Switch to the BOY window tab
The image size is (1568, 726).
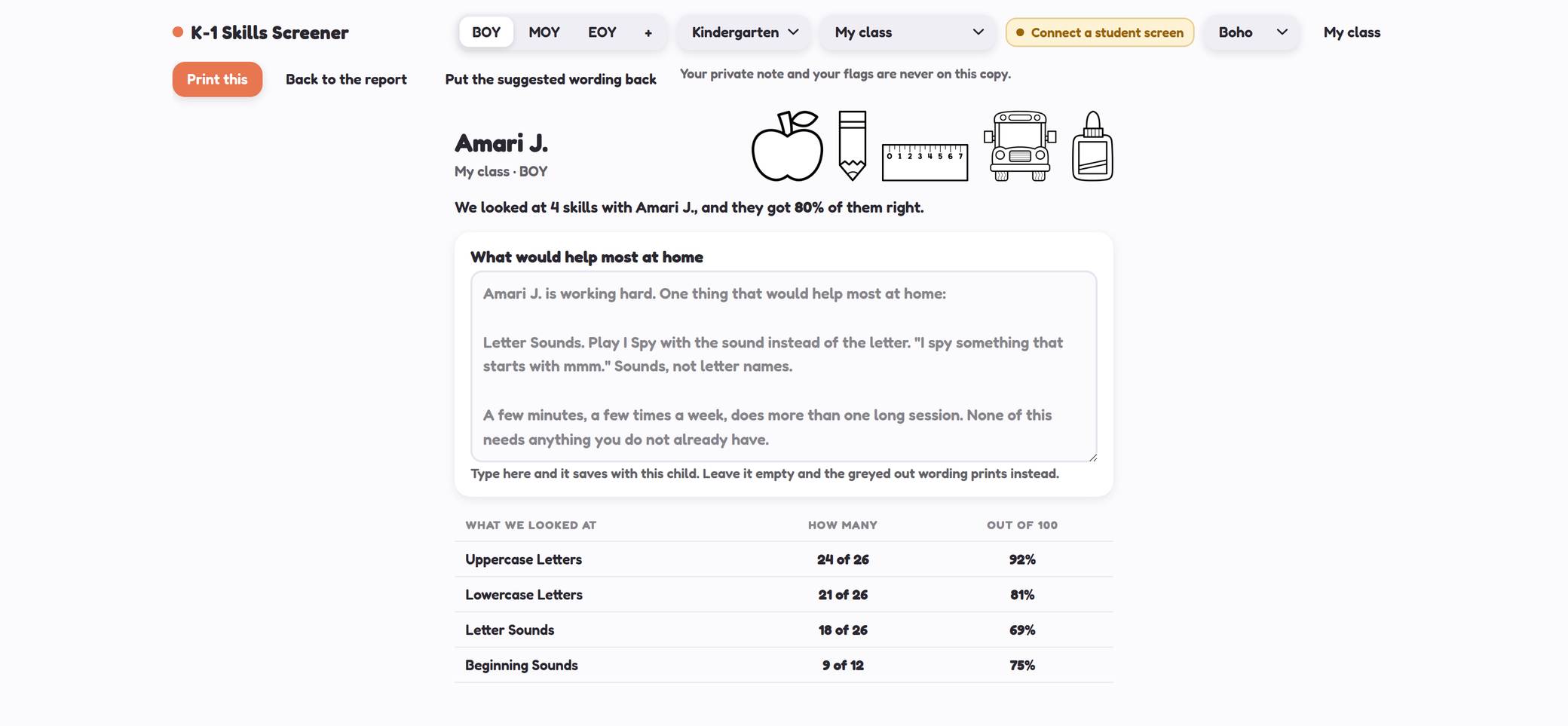(x=486, y=32)
